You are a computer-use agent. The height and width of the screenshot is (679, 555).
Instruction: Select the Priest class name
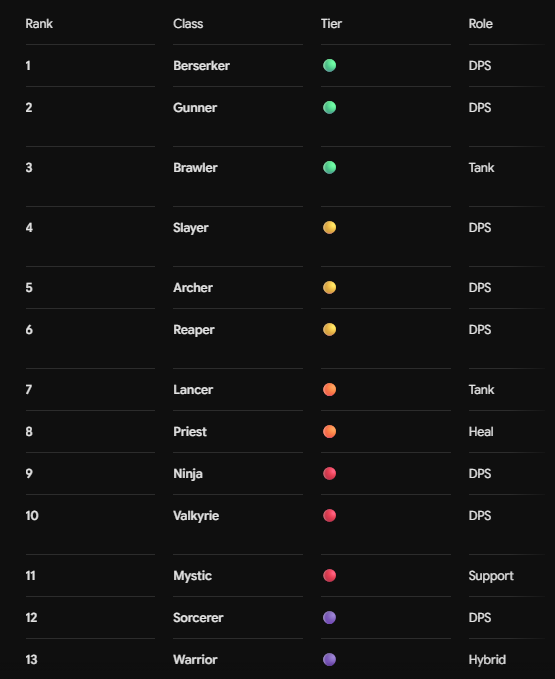tap(190, 431)
